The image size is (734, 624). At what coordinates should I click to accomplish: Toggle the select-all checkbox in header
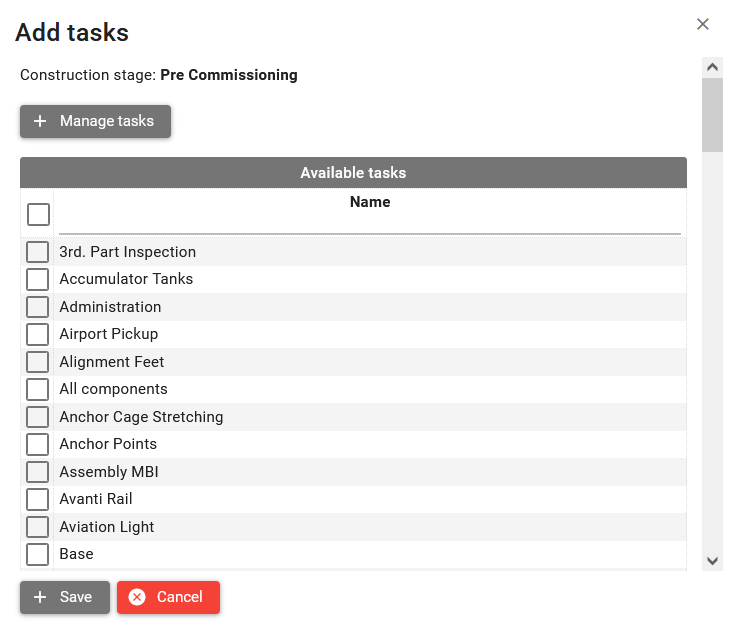click(x=38, y=214)
